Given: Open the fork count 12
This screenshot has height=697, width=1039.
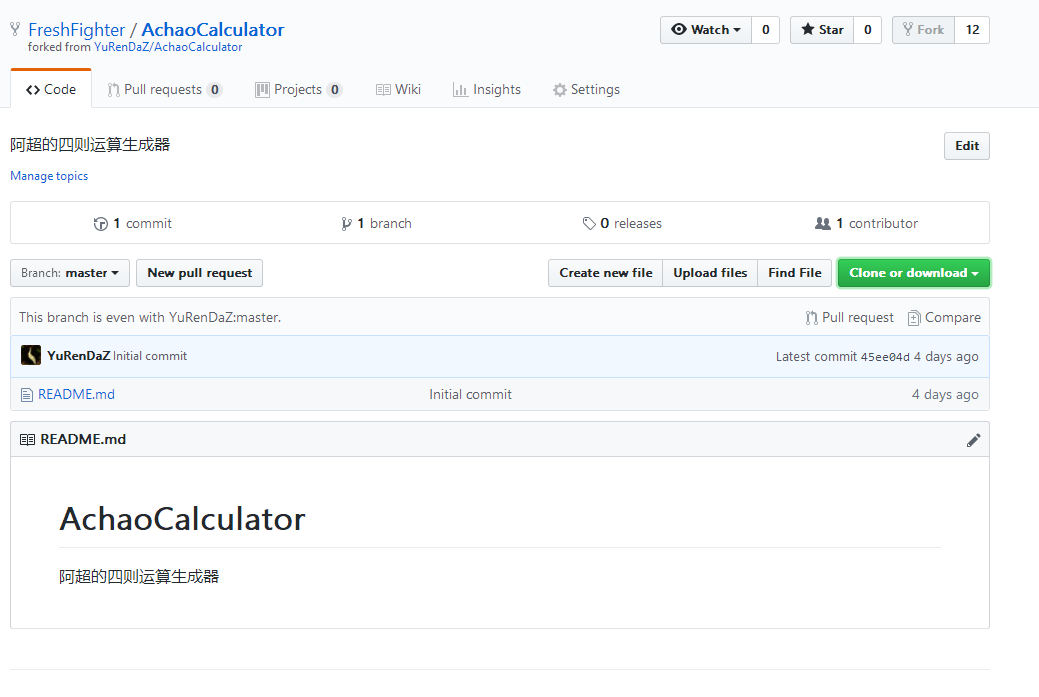Looking at the screenshot, I should pyautogui.click(x=972, y=30).
